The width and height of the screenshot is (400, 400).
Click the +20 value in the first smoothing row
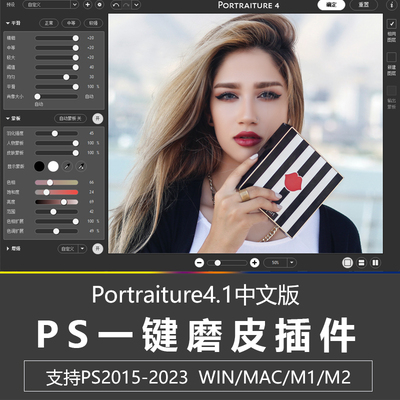91,38
